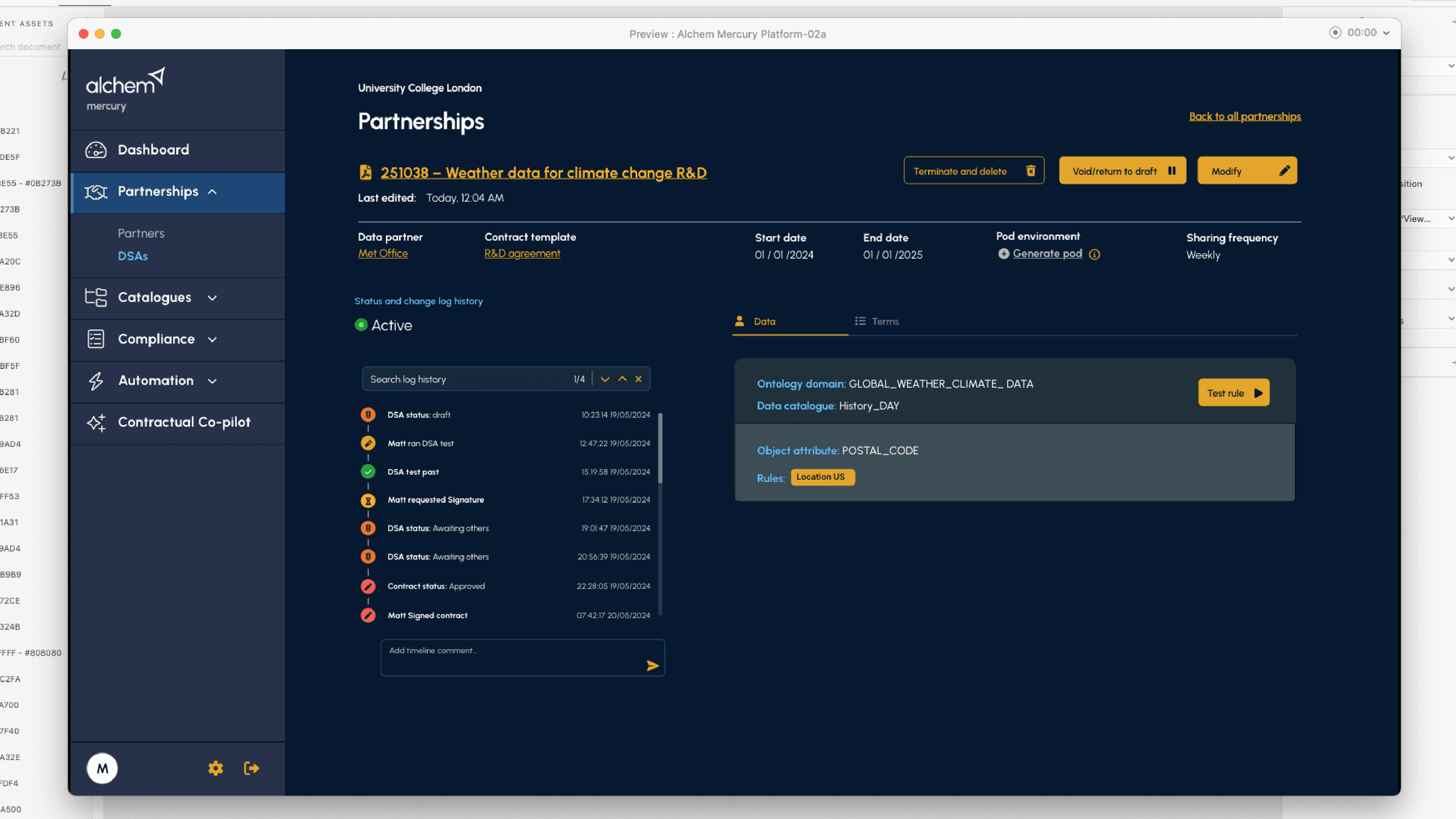Select Partners in the sidebar submenu

click(x=141, y=233)
